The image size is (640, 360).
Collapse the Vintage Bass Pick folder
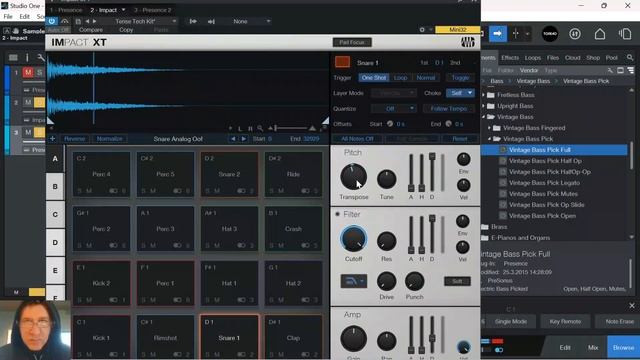coord(489,139)
